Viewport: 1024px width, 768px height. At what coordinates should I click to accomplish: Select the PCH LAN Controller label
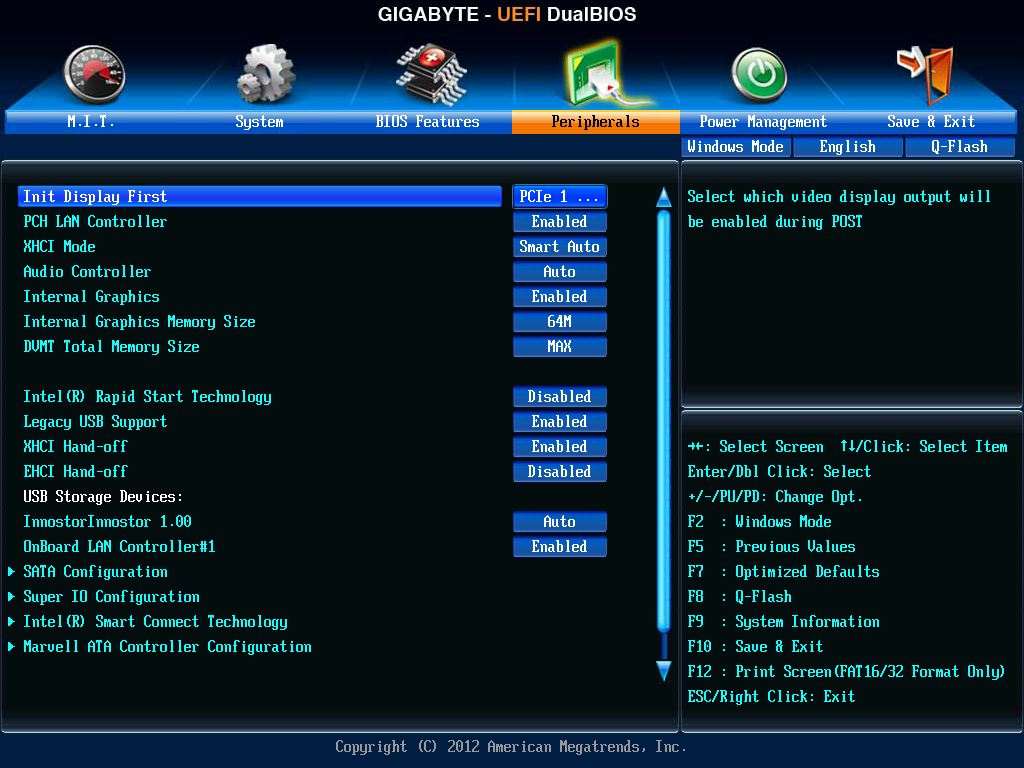[95, 221]
